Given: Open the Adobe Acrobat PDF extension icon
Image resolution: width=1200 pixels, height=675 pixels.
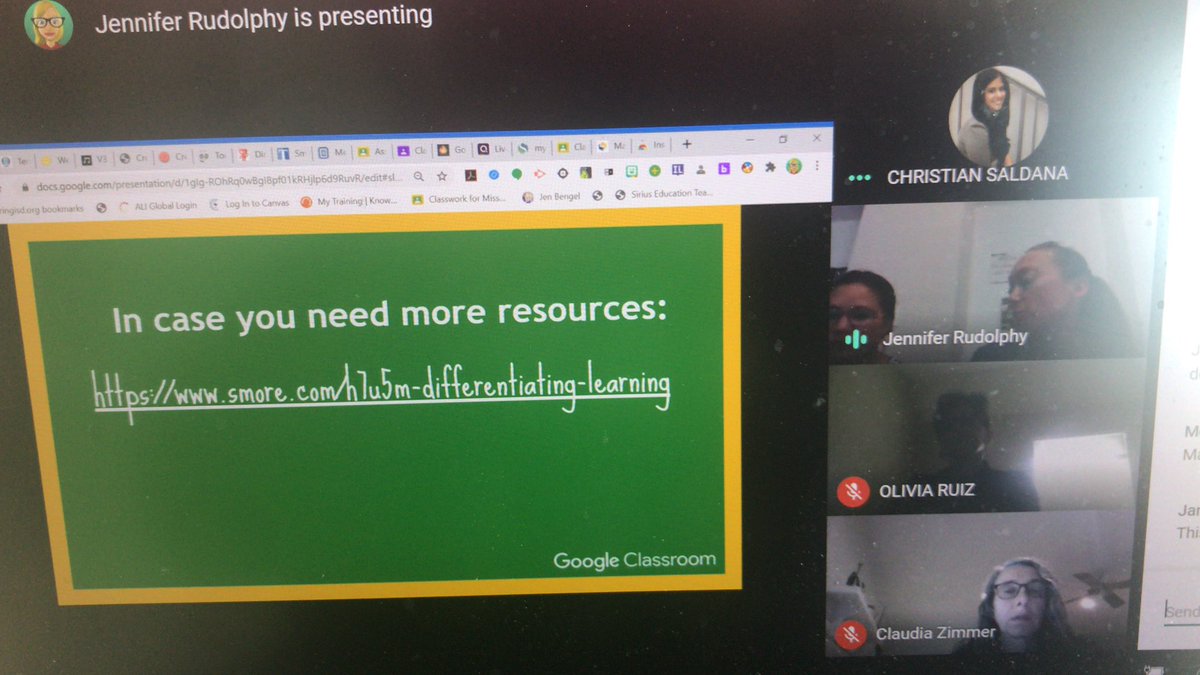Looking at the screenshot, I should click(x=471, y=175).
